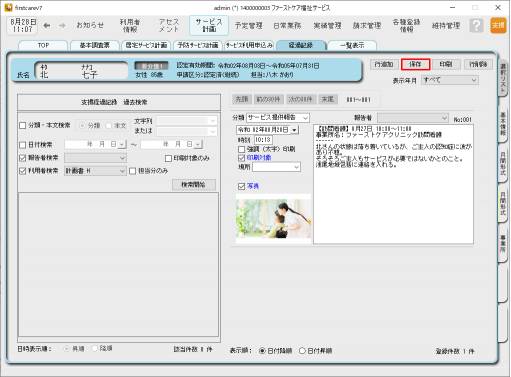Click the back arrow navigation icon
This screenshot has width=511, height=377.
pos(47,25)
